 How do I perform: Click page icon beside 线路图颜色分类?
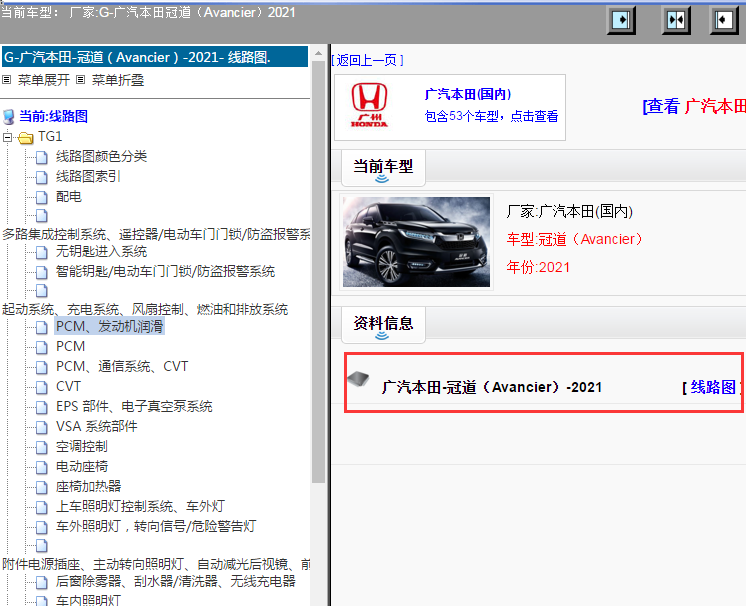tap(42, 157)
